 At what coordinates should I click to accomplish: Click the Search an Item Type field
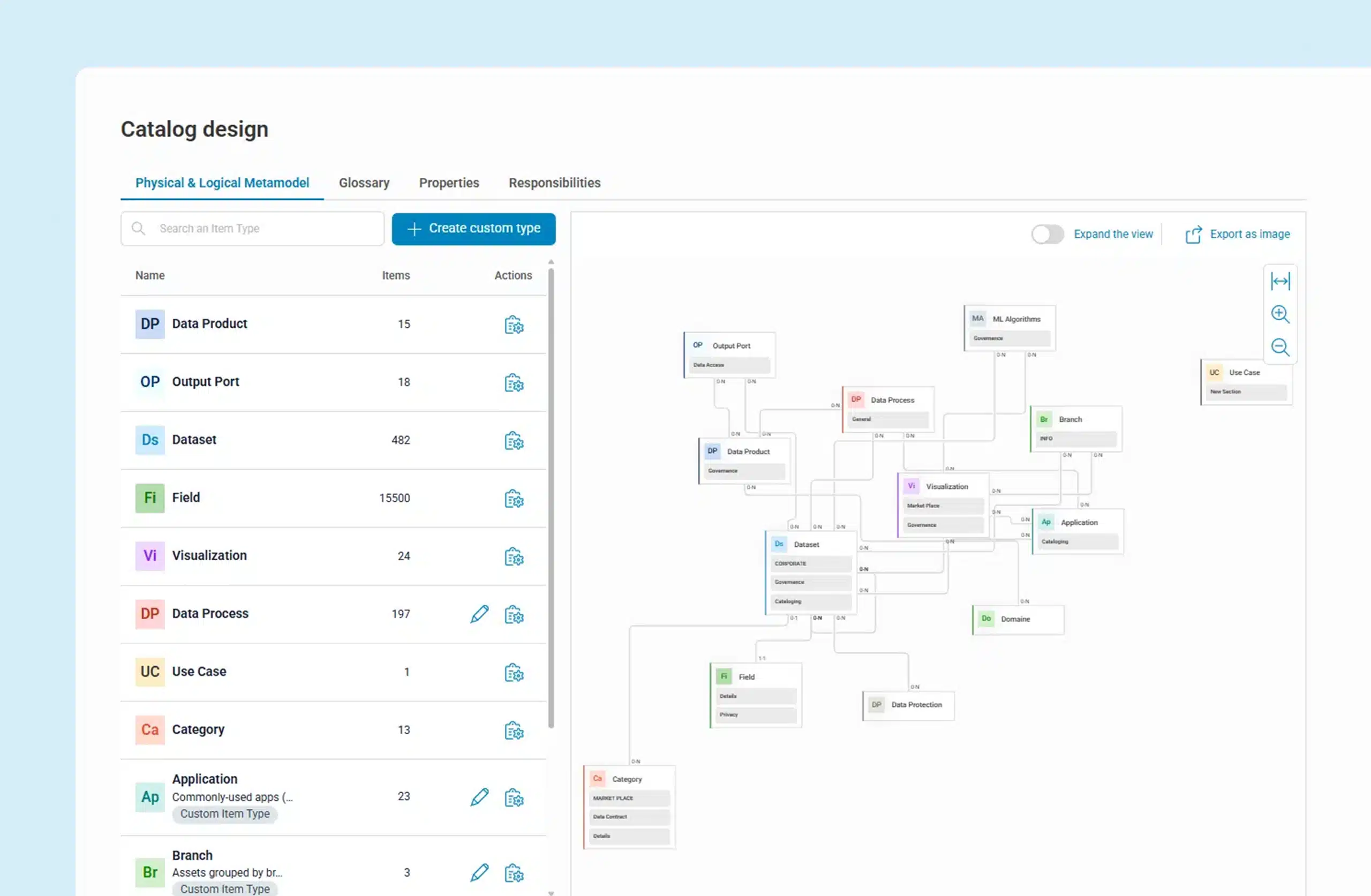point(252,228)
